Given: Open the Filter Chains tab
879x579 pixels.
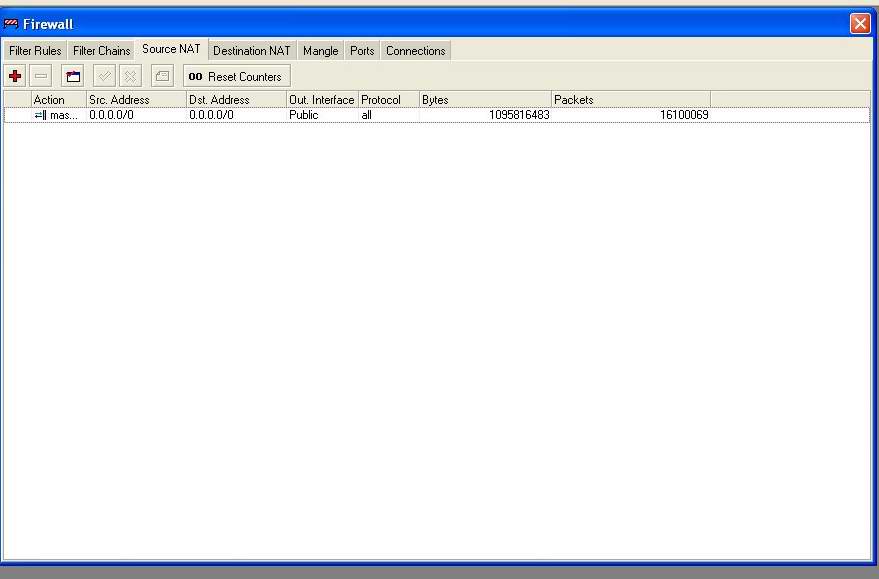Looking at the screenshot, I should [x=101, y=51].
